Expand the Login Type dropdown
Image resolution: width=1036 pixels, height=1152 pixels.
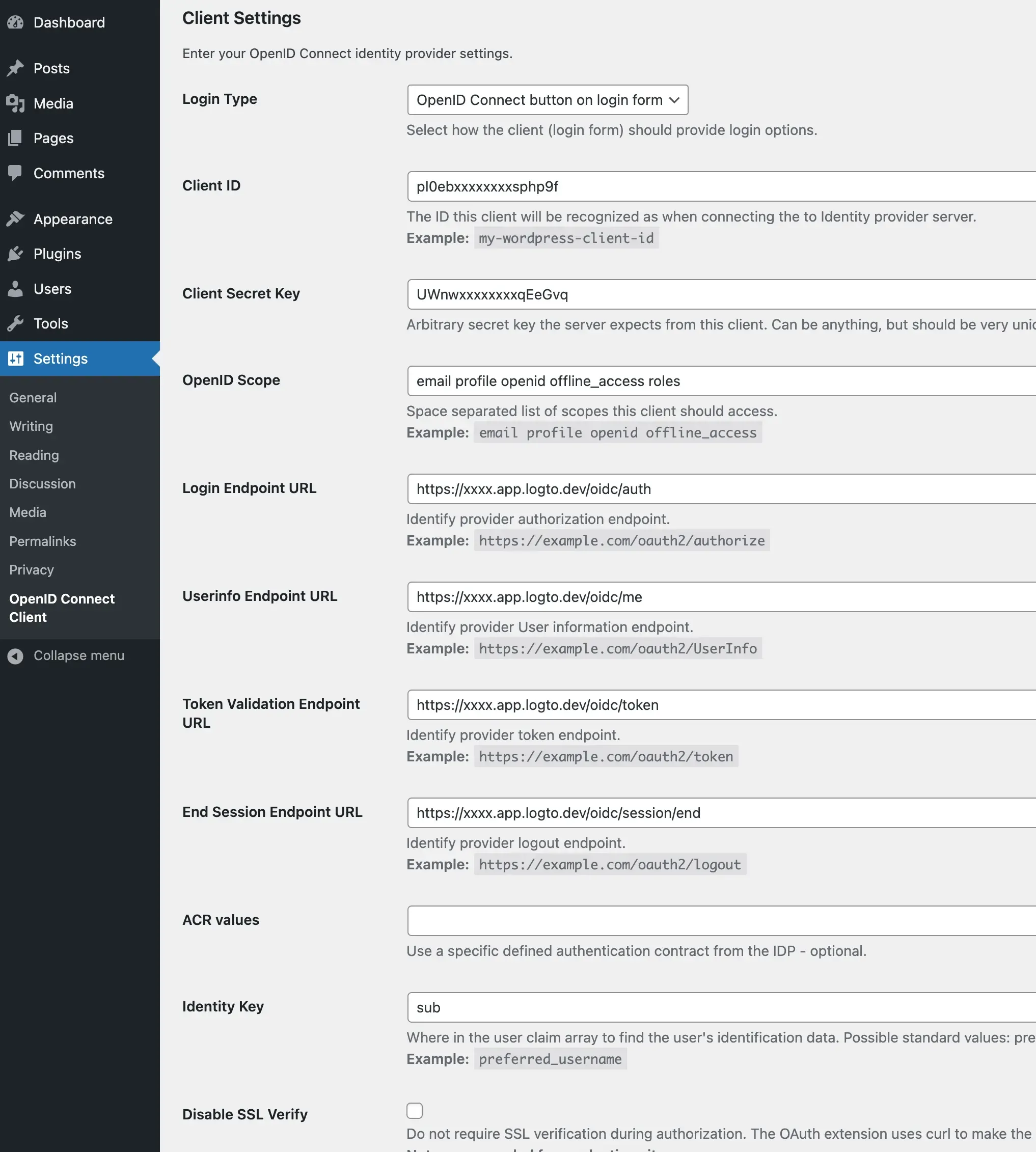click(x=546, y=99)
